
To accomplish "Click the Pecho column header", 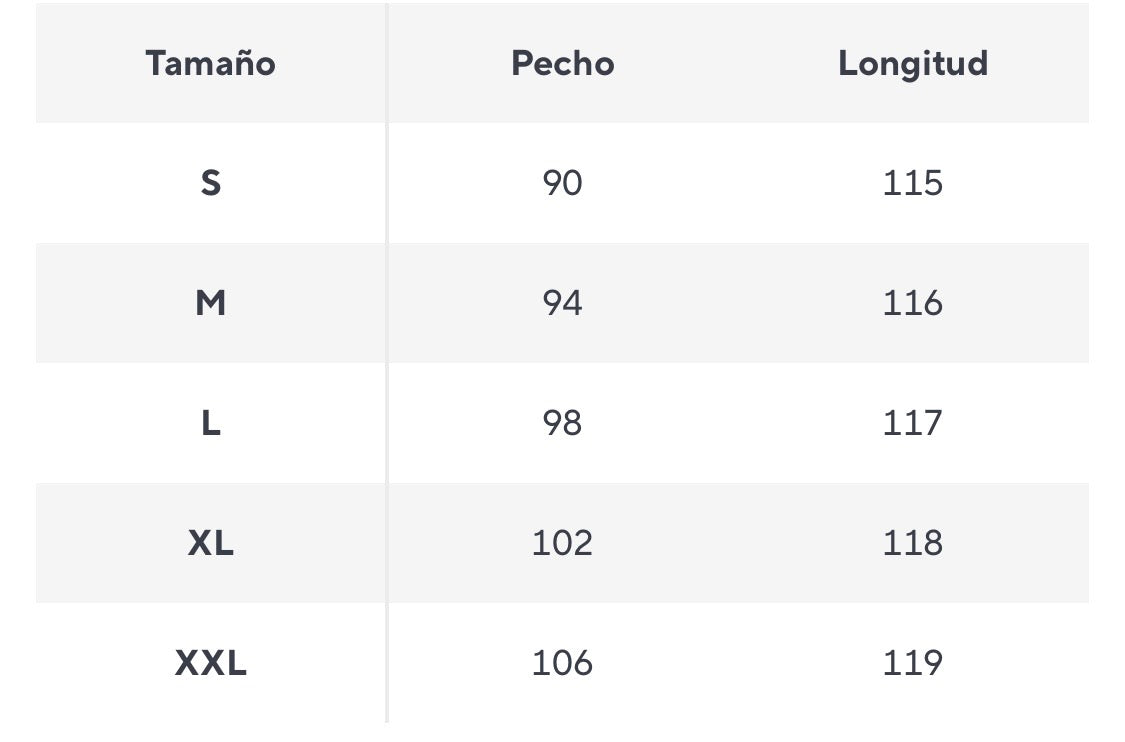I will pos(562,63).
